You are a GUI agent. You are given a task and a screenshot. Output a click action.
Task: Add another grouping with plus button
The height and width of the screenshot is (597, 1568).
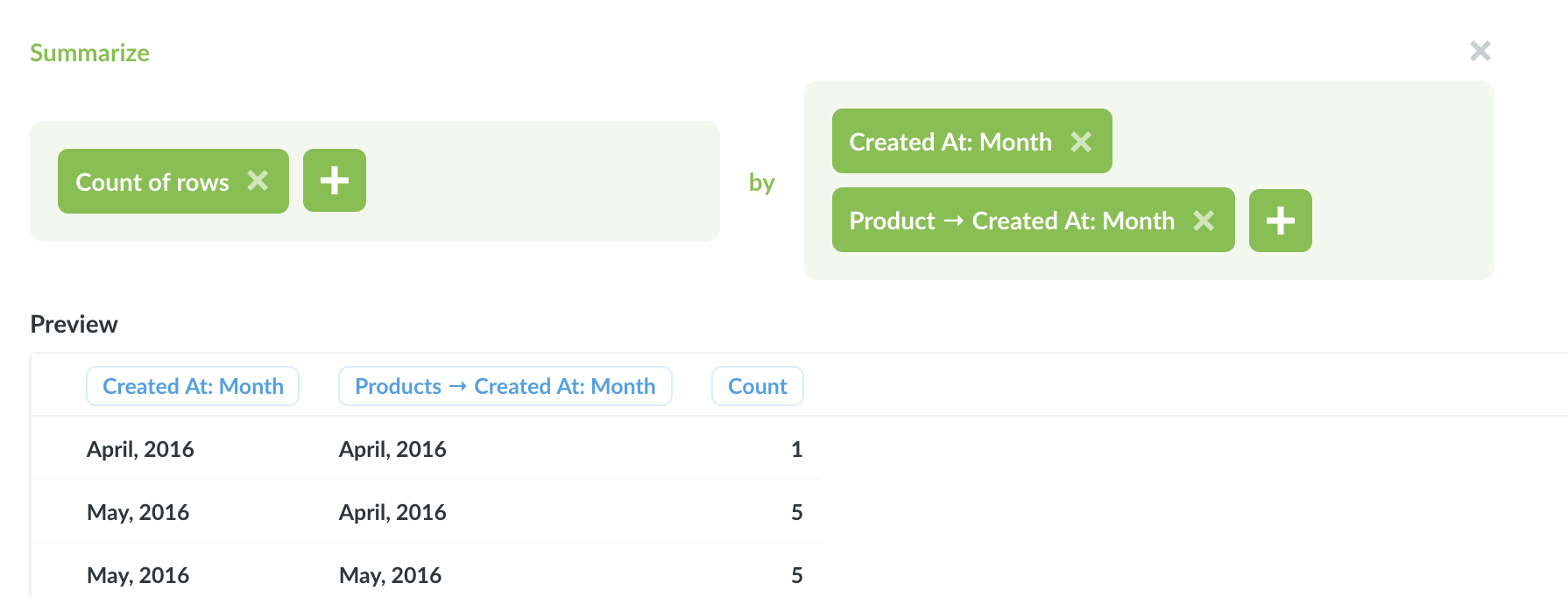click(x=1281, y=221)
